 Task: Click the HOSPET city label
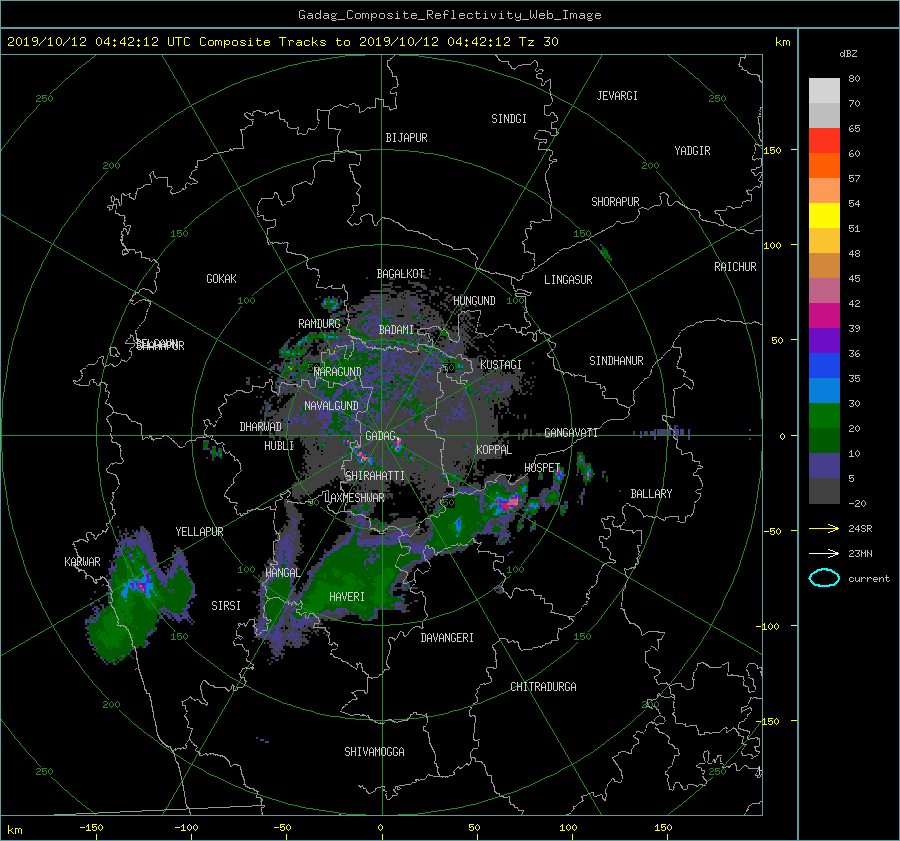[x=542, y=468]
